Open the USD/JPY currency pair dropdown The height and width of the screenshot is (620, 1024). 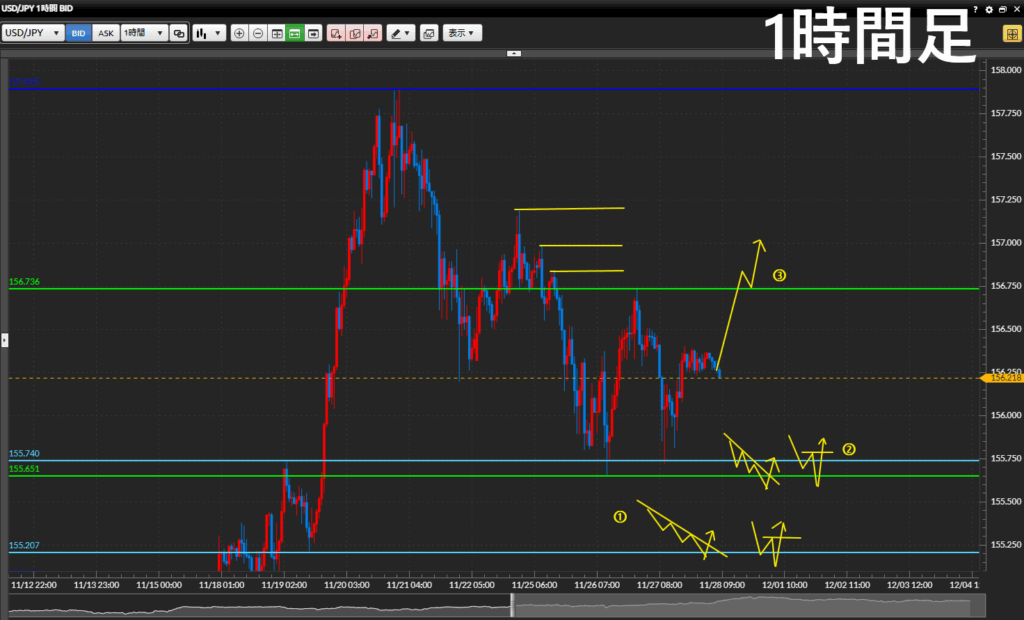33,33
